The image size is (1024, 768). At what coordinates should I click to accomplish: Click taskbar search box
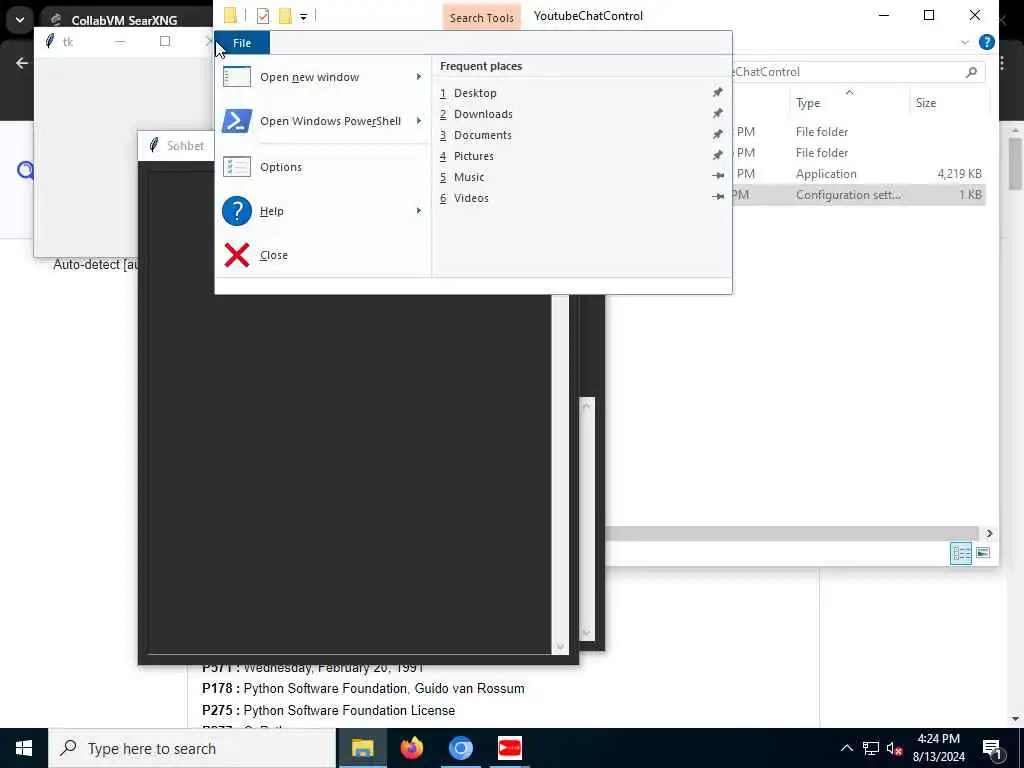[x=192, y=748]
